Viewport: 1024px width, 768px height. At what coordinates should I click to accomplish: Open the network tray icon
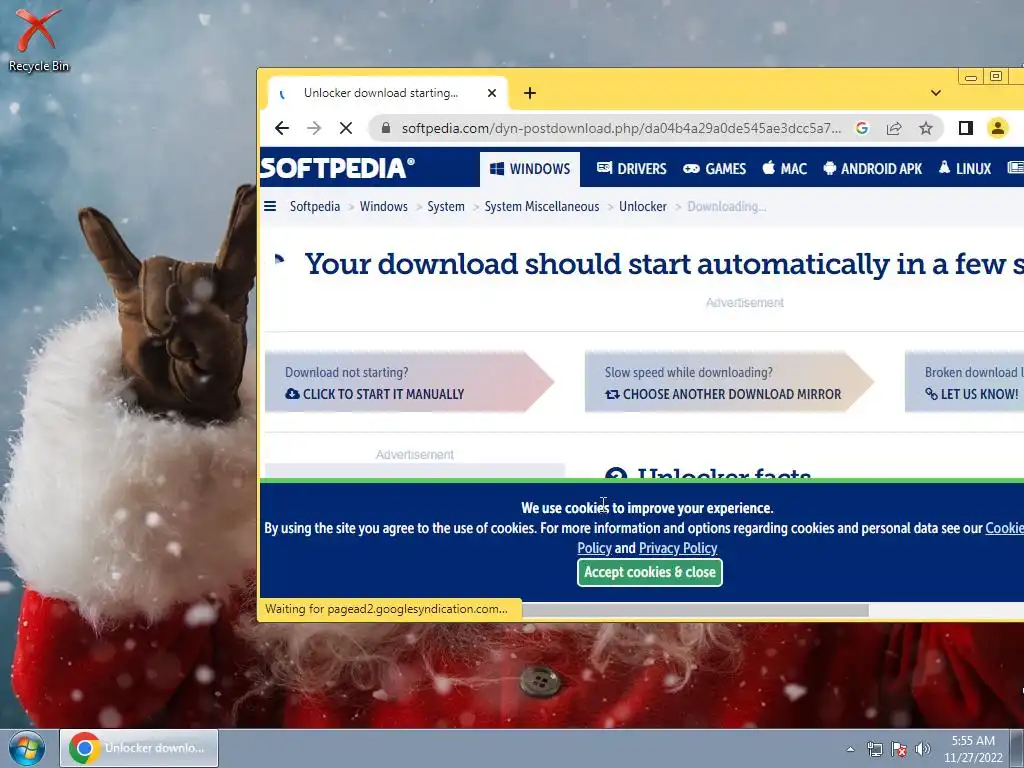click(874, 749)
